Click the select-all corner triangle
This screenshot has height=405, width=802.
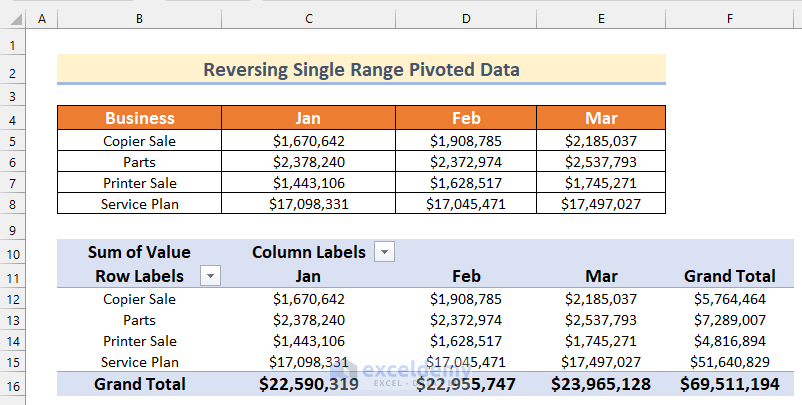(x=16, y=19)
